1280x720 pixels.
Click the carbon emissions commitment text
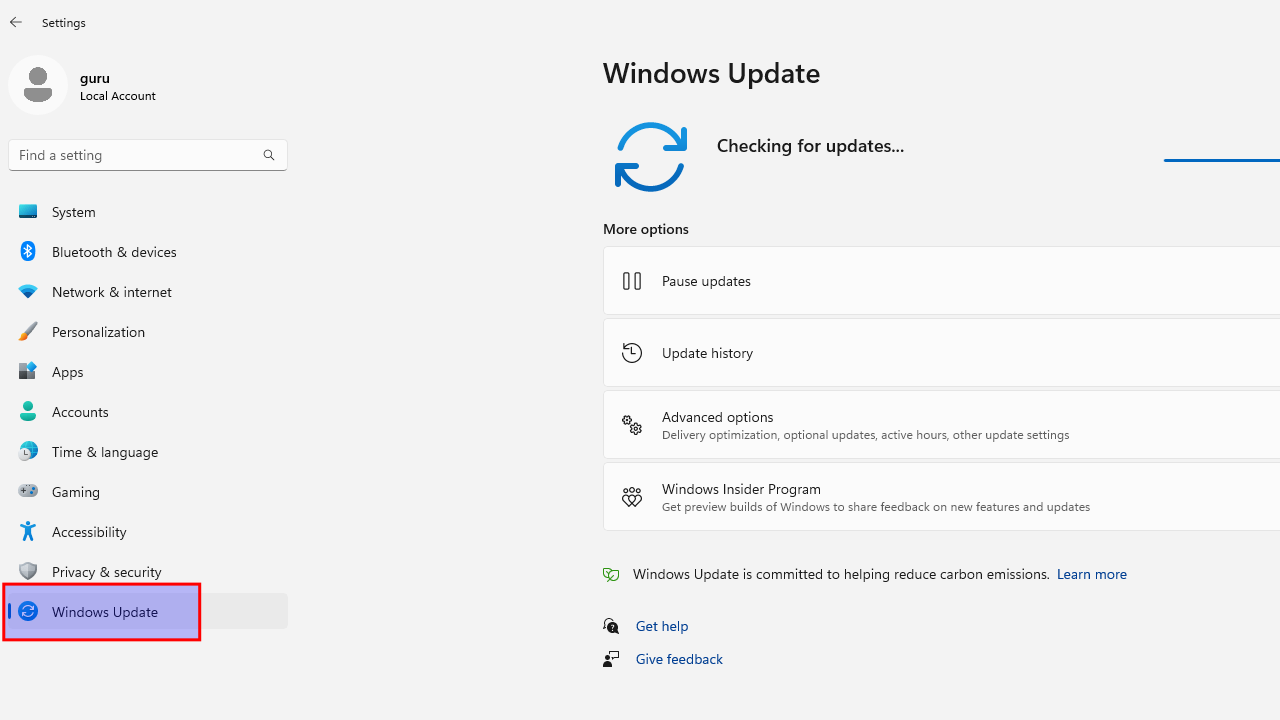pos(841,574)
